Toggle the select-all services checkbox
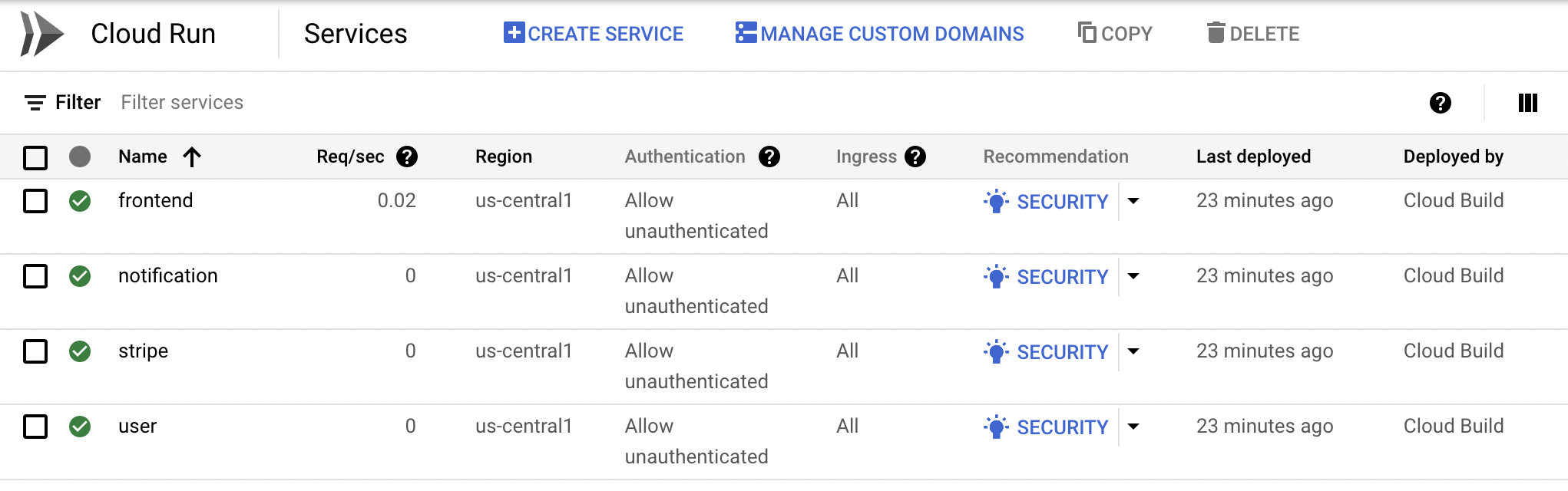Image resolution: width=1568 pixels, height=491 pixels. pos(35,157)
